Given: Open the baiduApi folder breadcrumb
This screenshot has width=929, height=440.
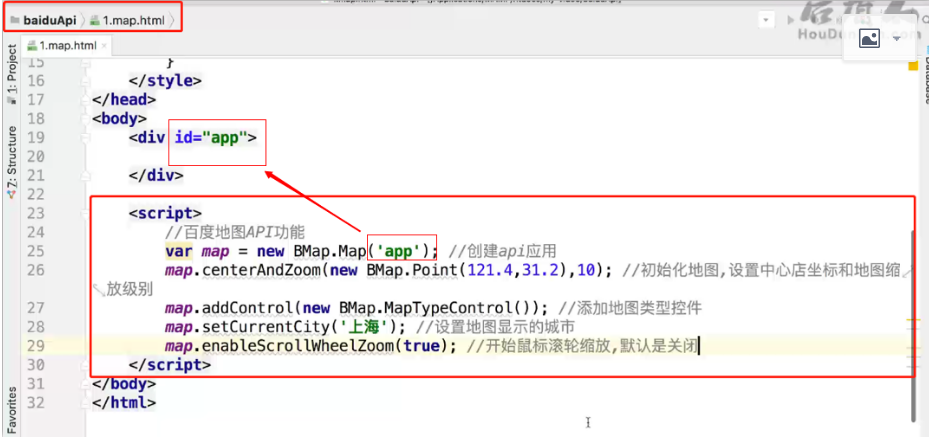Looking at the screenshot, I should tap(43, 21).
